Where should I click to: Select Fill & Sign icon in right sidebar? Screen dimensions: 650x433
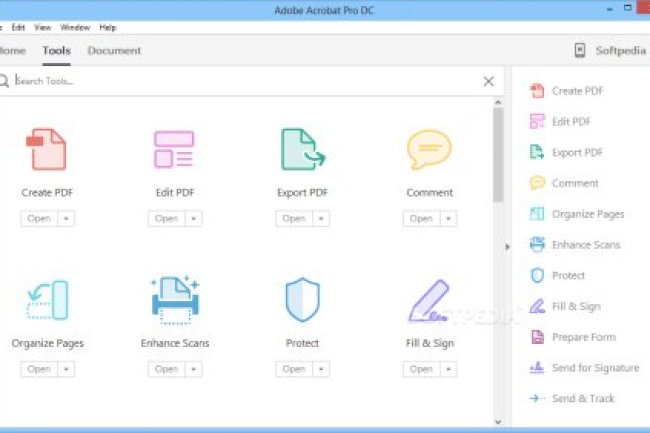click(x=537, y=306)
